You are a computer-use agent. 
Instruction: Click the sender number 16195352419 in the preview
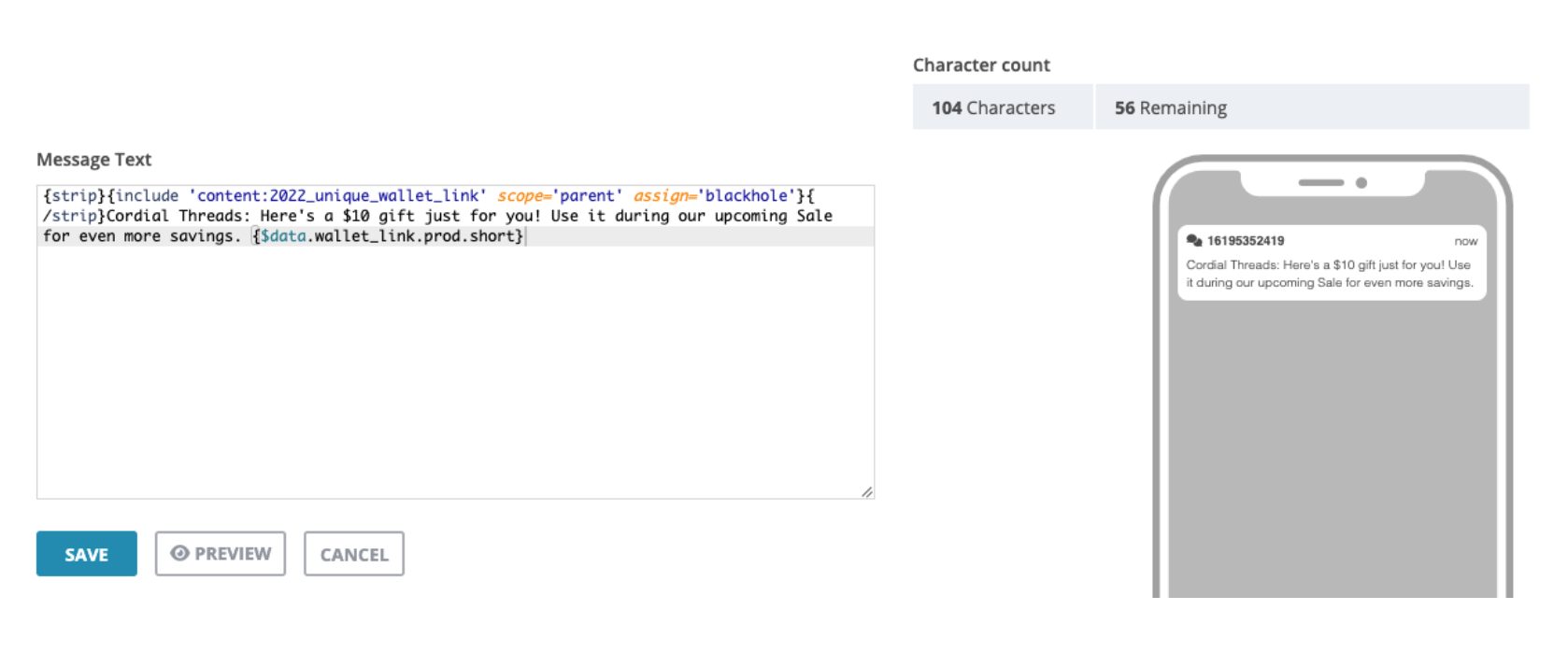[1246, 241]
